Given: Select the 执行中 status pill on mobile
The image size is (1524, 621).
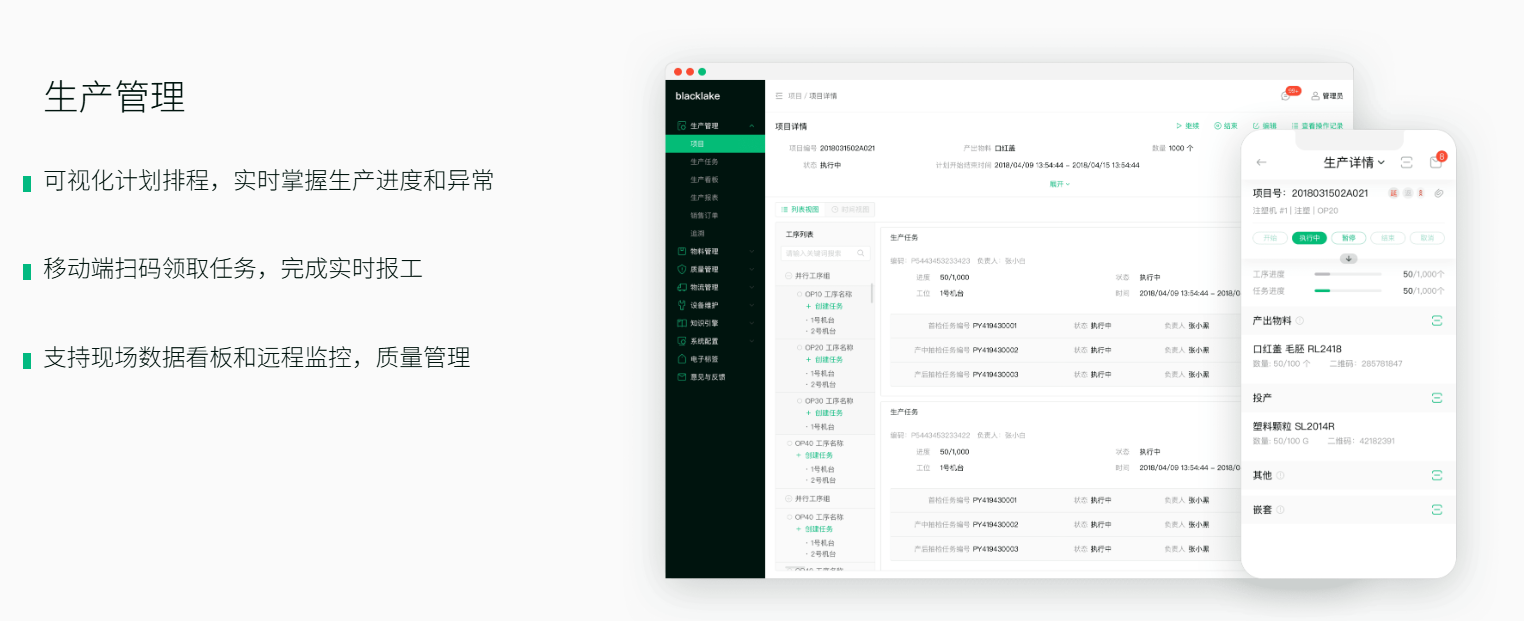Looking at the screenshot, I should pyautogui.click(x=1308, y=238).
